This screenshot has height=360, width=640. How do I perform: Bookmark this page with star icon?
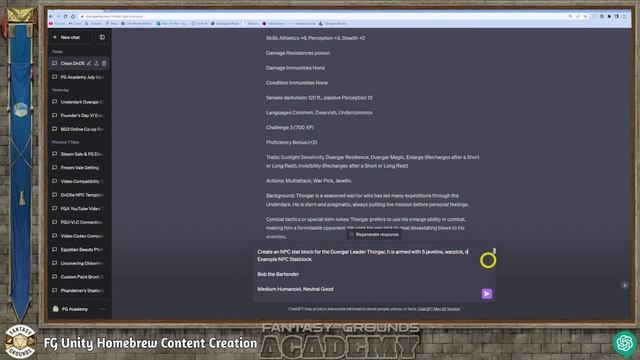(585, 16)
